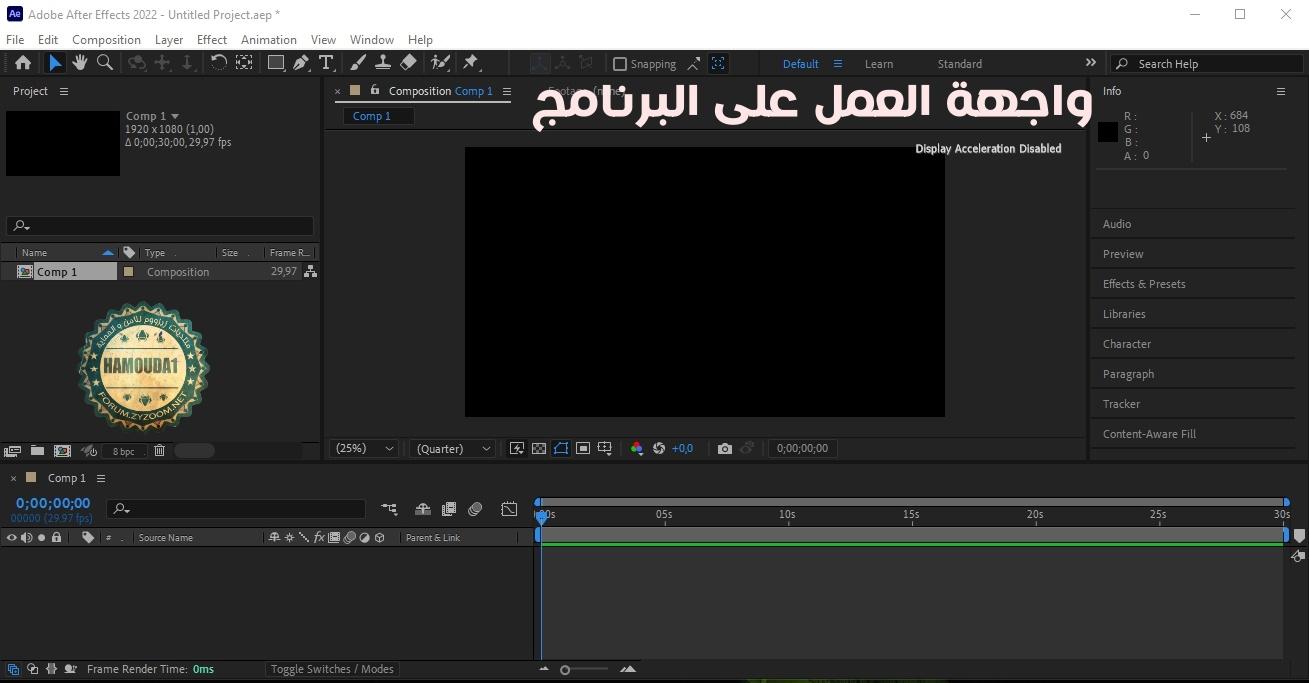The width and height of the screenshot is (1309, 683).
Task: Switch to the Standard workspace
Action: pyautogui.click(x=960, y=64)
